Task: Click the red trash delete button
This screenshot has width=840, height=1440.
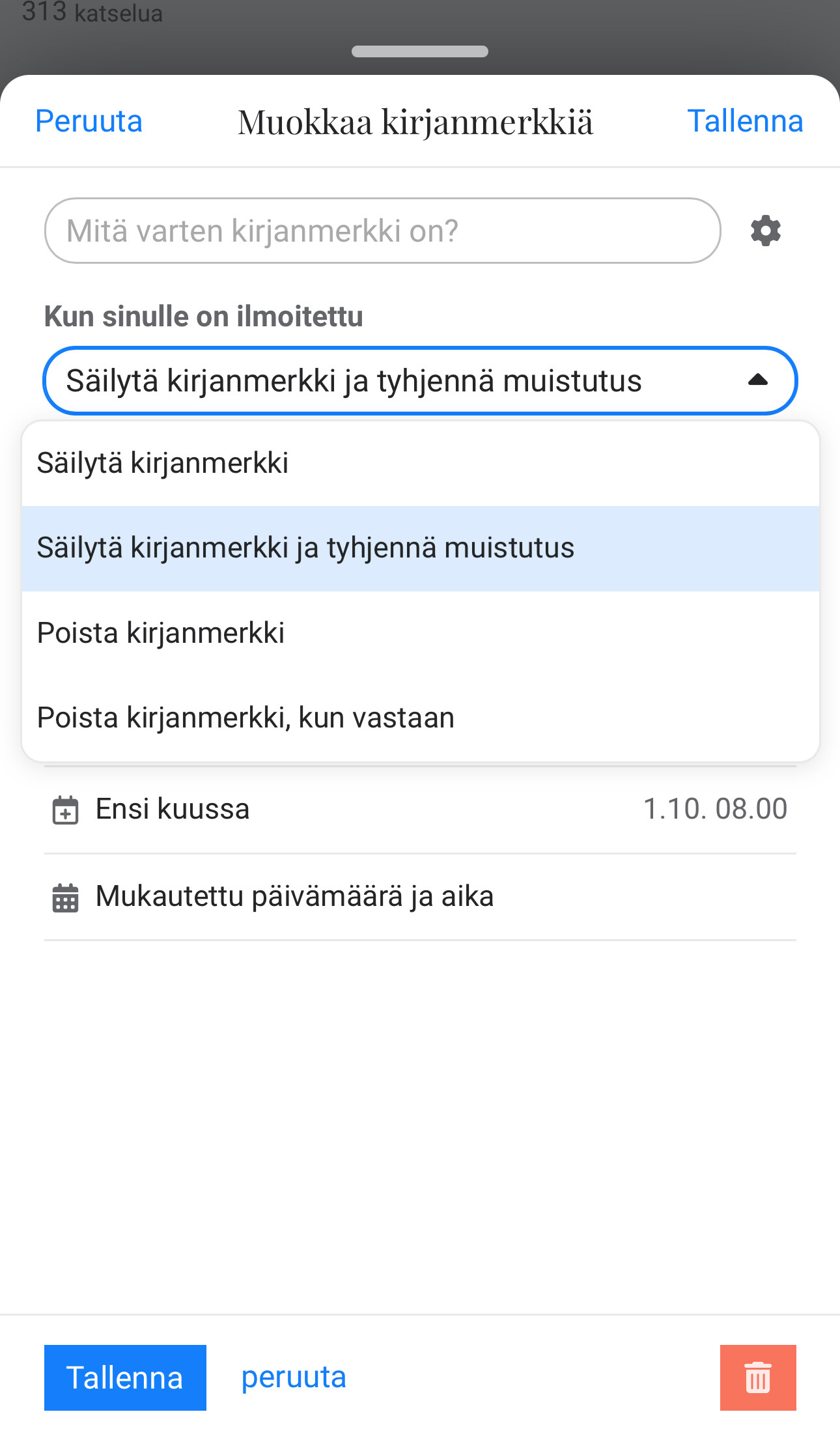Action: [x=757, y=1377]
